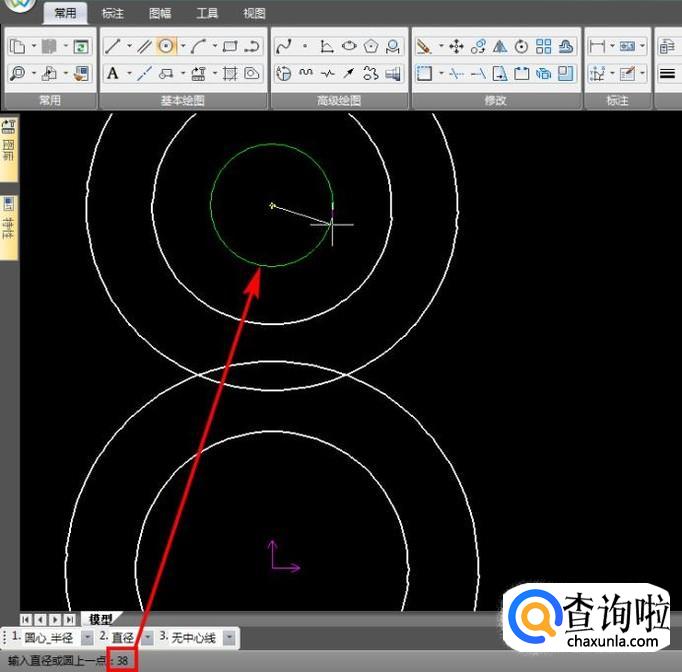Screen dimensions: 682x672
Task: Pick the Spline curve tool
Action: tap(283, 46)
